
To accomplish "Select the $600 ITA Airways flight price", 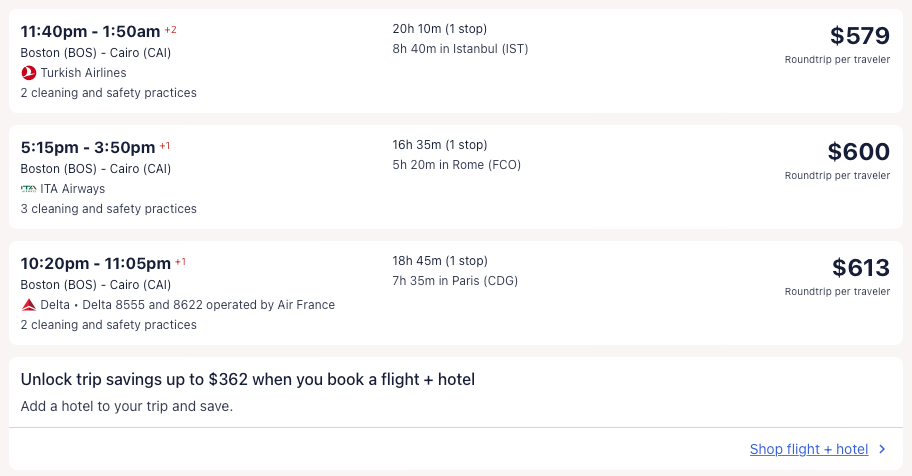I will pos(858,152).
